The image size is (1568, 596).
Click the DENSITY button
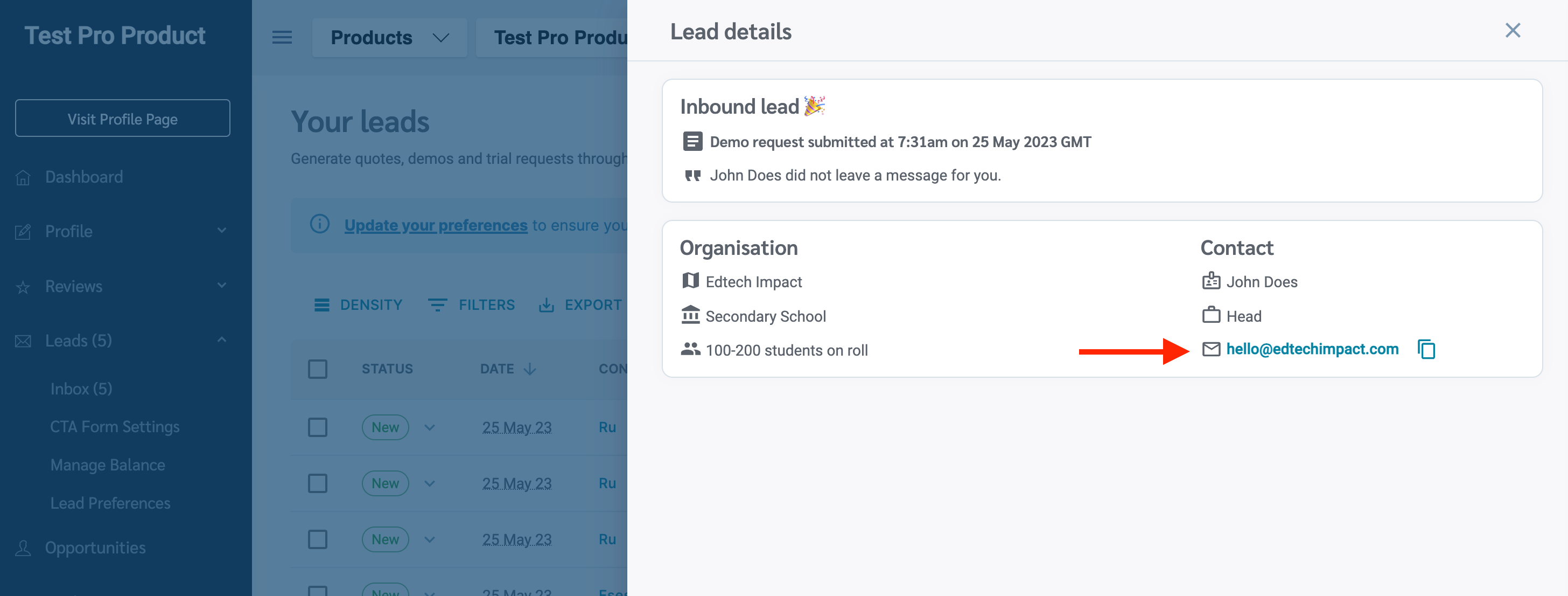358,304
